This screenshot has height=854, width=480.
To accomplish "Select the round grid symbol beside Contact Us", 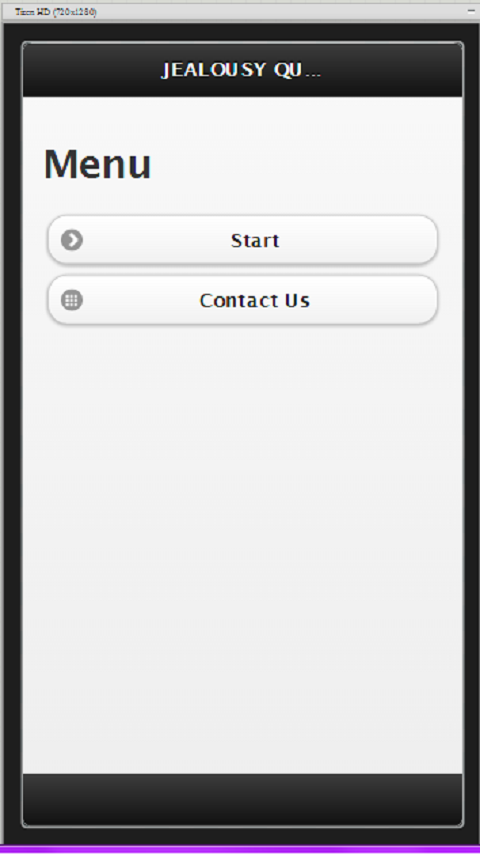I will (72, 300).
